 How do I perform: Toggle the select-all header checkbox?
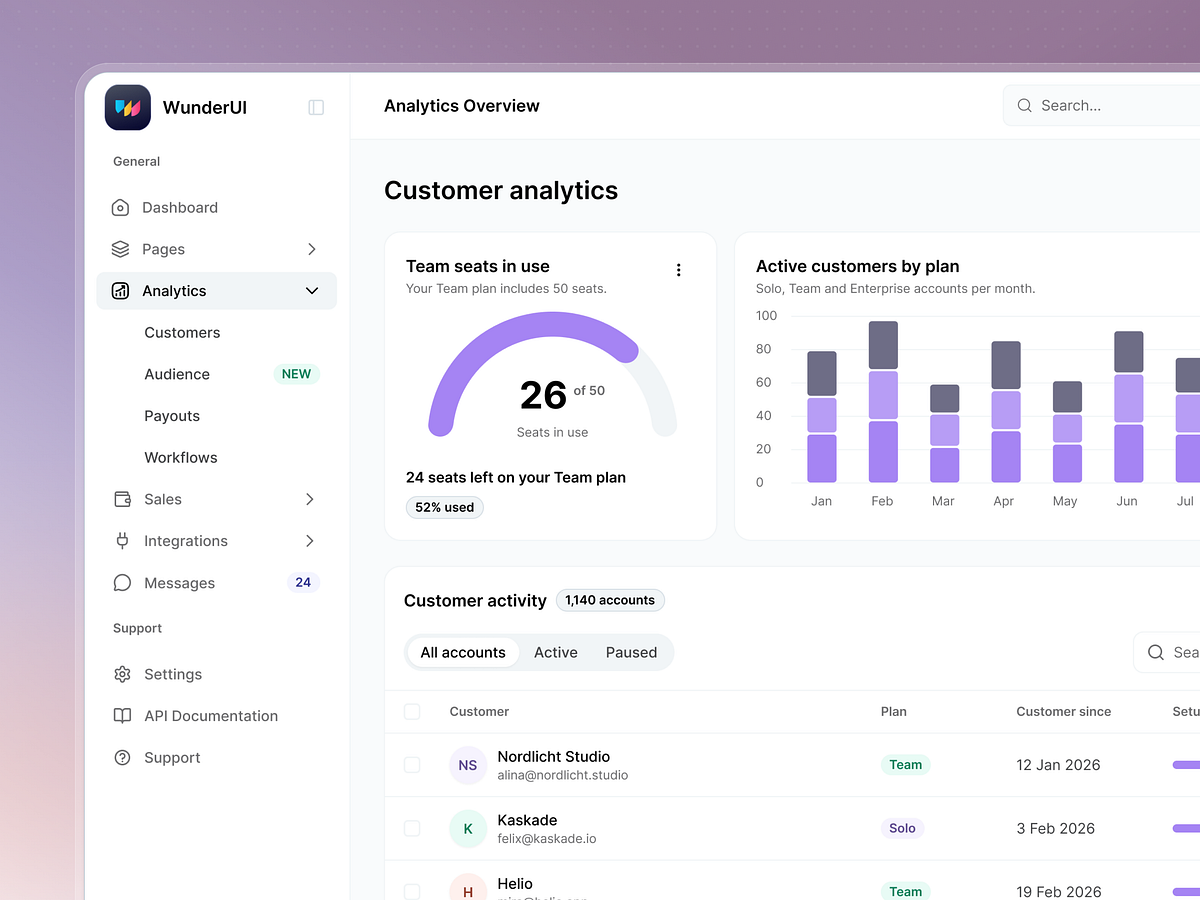click(x=412, y=712)
